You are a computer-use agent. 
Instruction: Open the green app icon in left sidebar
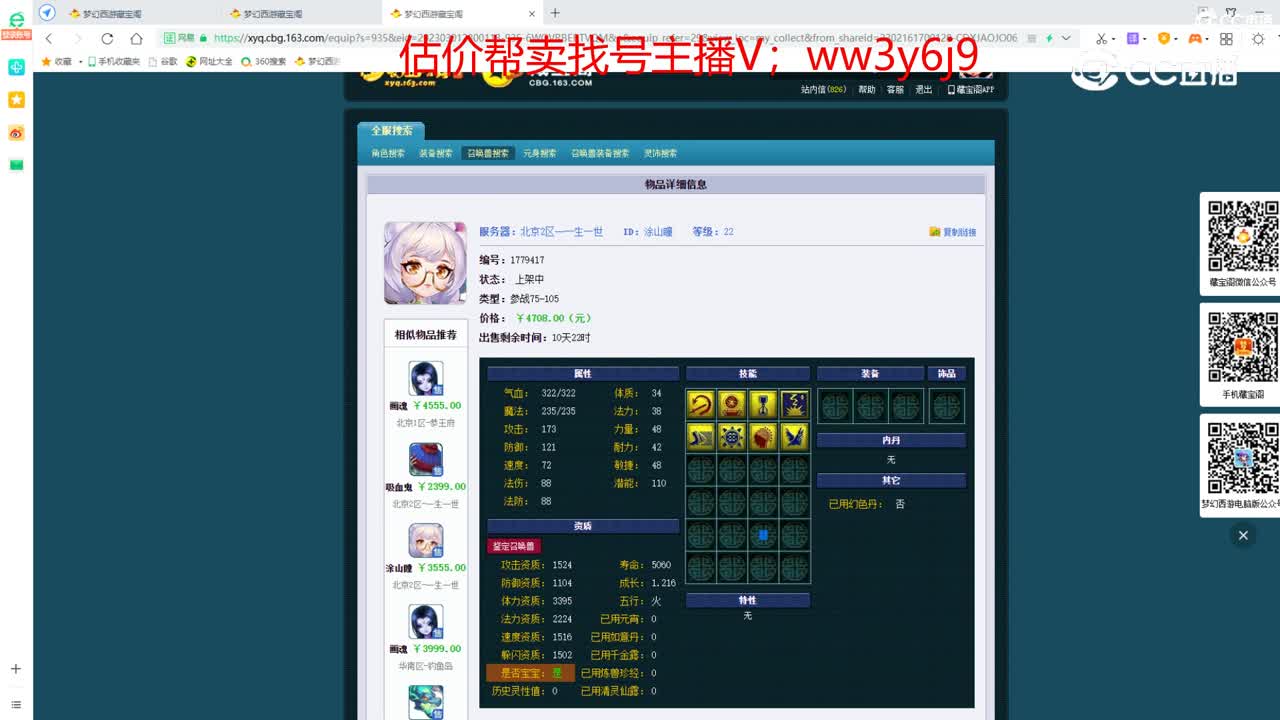point(15,164)
